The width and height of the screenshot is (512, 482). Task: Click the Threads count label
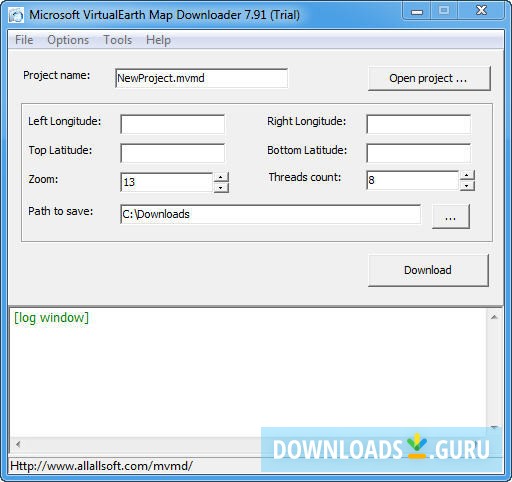tap(305, 177)
